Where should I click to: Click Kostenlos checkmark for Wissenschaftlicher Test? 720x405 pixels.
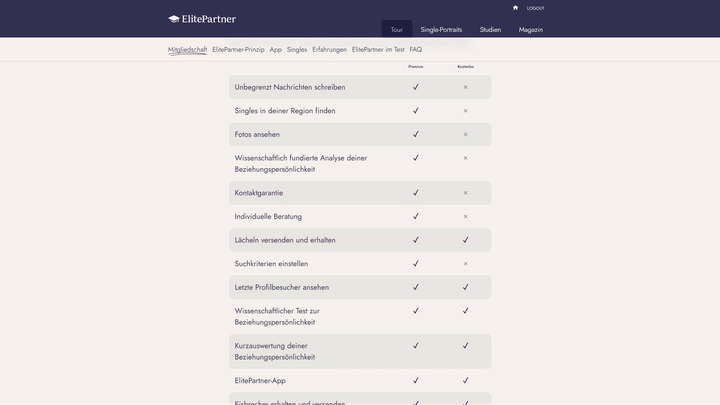(466, 311)
